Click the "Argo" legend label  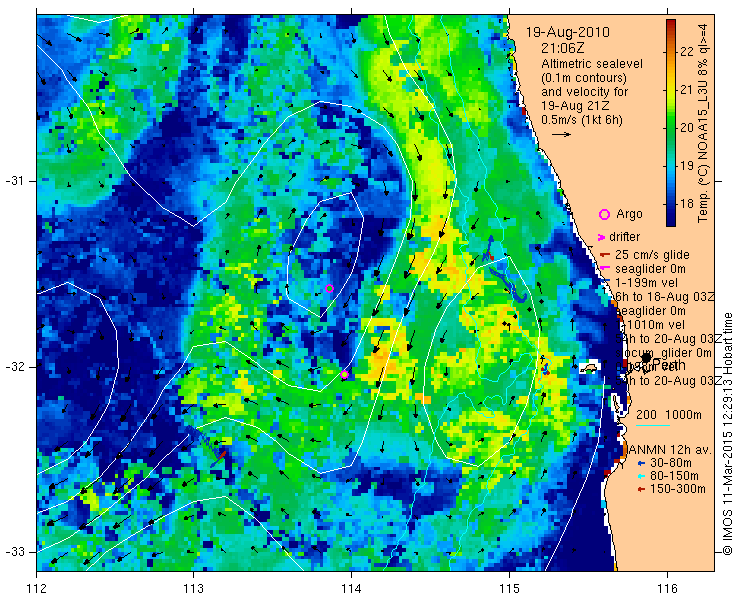click(629, 214)
